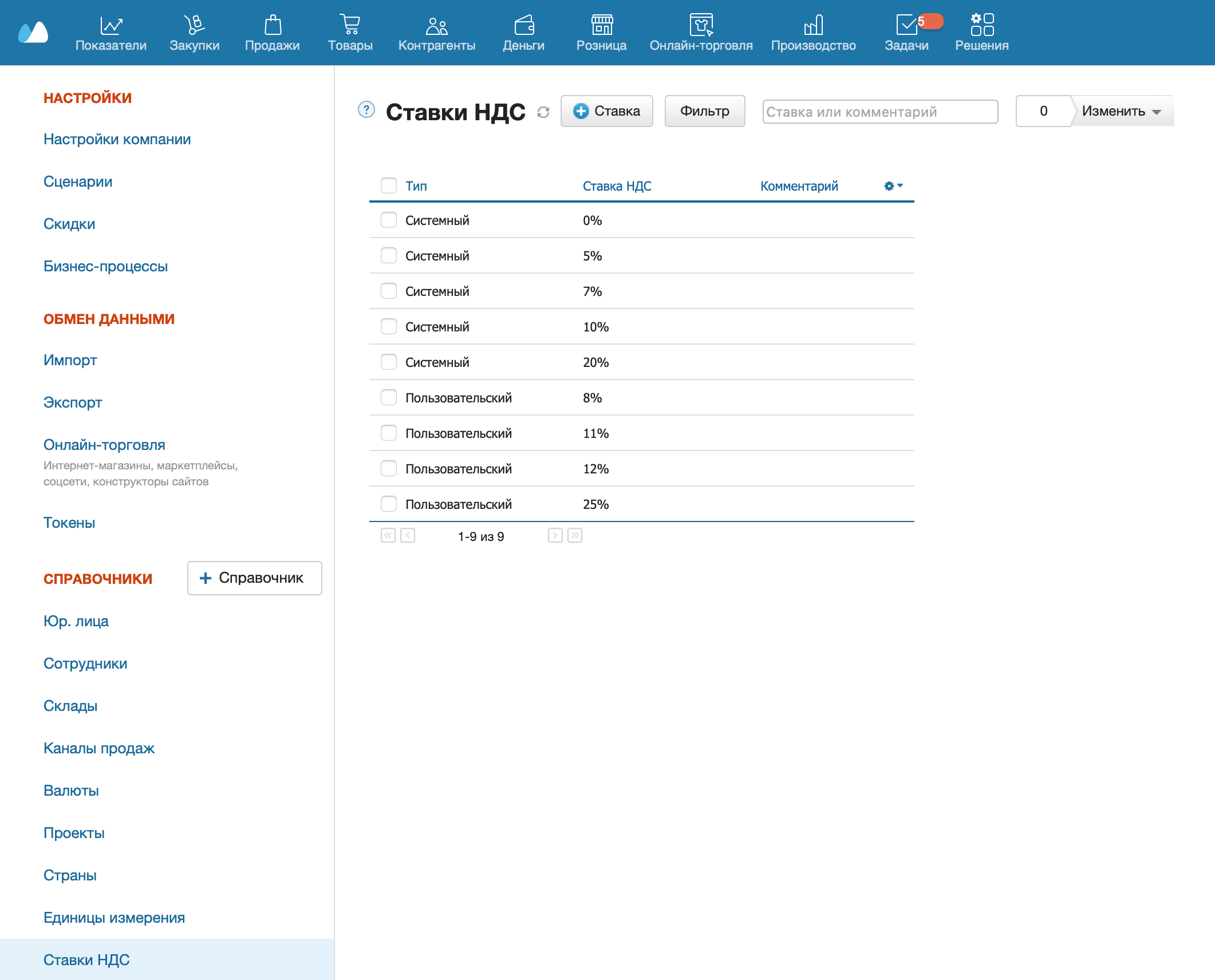
Task: Click the MoySklad logo icon
Action: coord(33,33)
